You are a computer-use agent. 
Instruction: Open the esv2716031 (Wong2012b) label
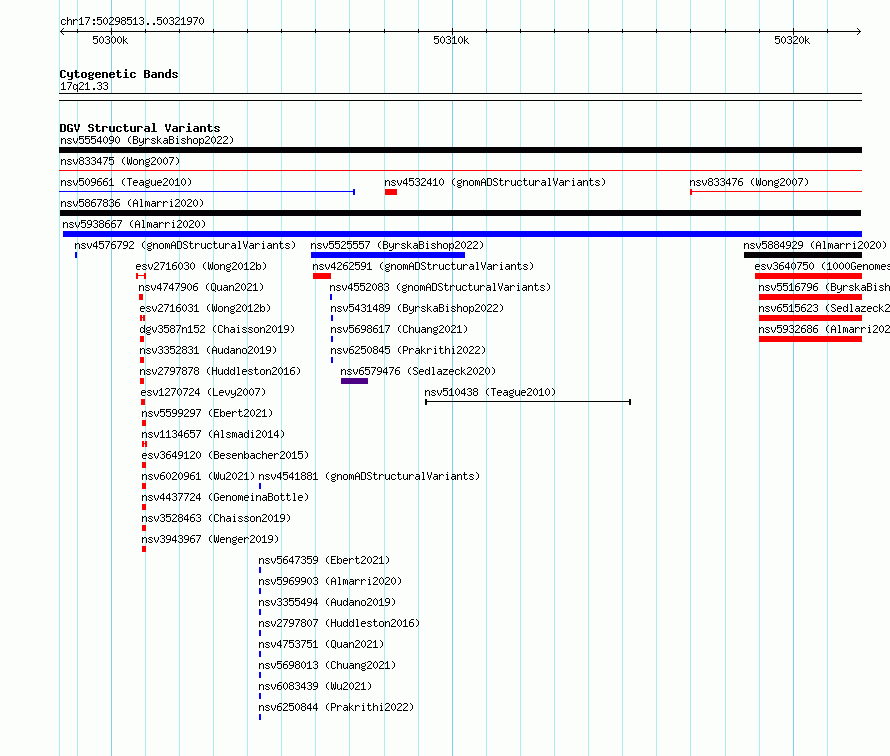(205, 308)
